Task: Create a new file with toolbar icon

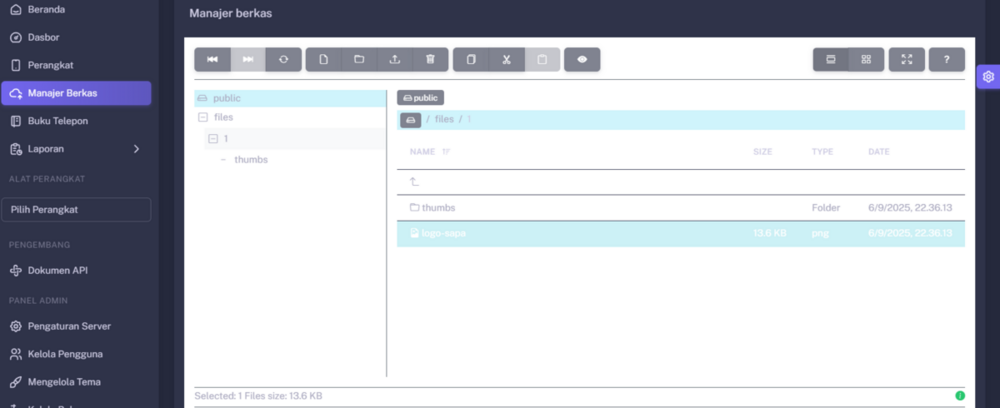Action: (323, 59)
